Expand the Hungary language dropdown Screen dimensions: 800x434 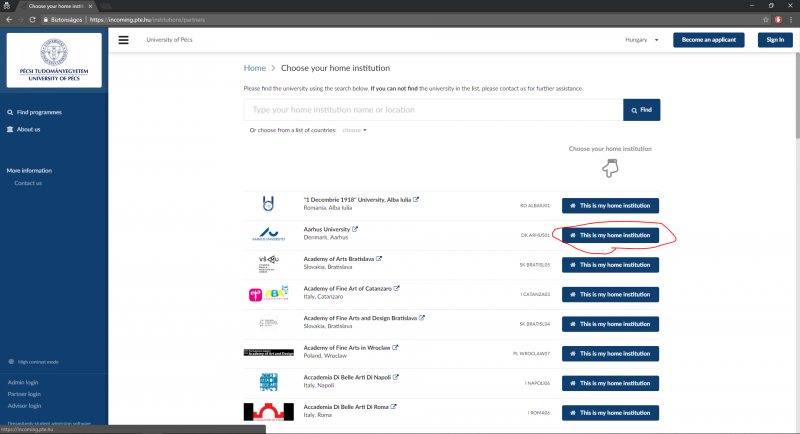641,40
